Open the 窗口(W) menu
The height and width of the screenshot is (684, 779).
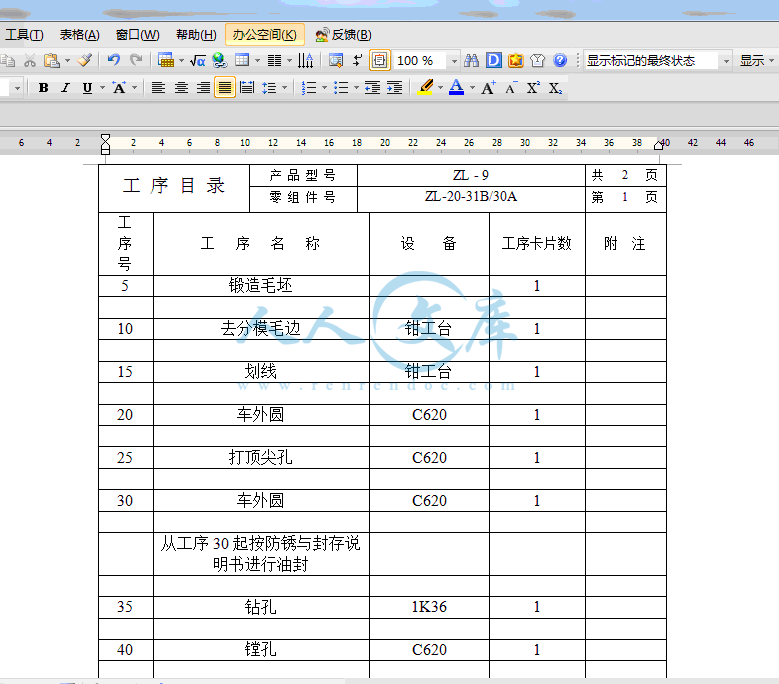coord(138,35)
